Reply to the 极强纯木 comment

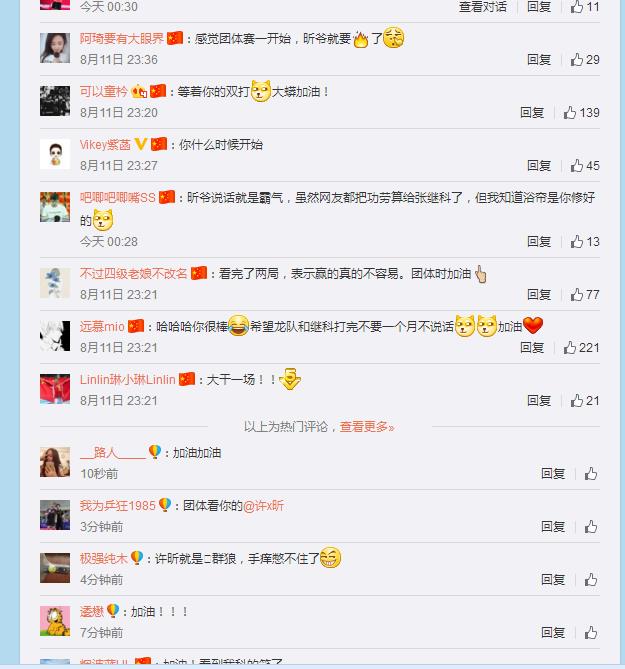(x=553, y=579)
